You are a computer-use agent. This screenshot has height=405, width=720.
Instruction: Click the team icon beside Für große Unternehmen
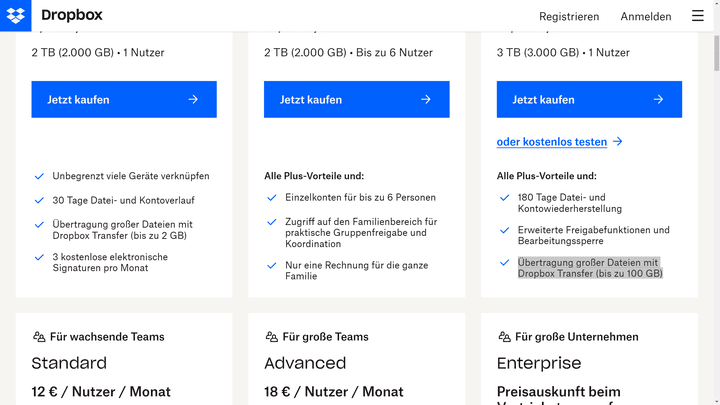pyautogui.click(x=504, y=337)
